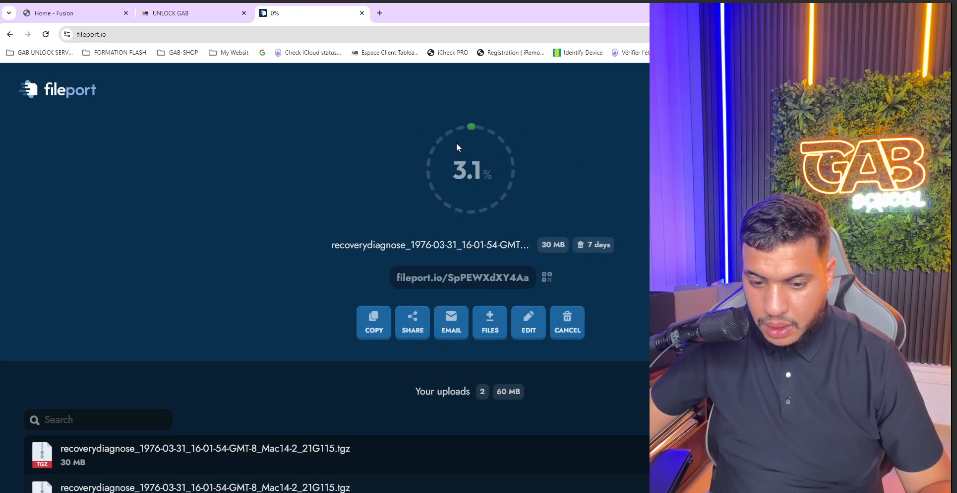The height and width of the screenshot is (493, 957).
Task: Click the fileport.io address bar
Action: 354,34
